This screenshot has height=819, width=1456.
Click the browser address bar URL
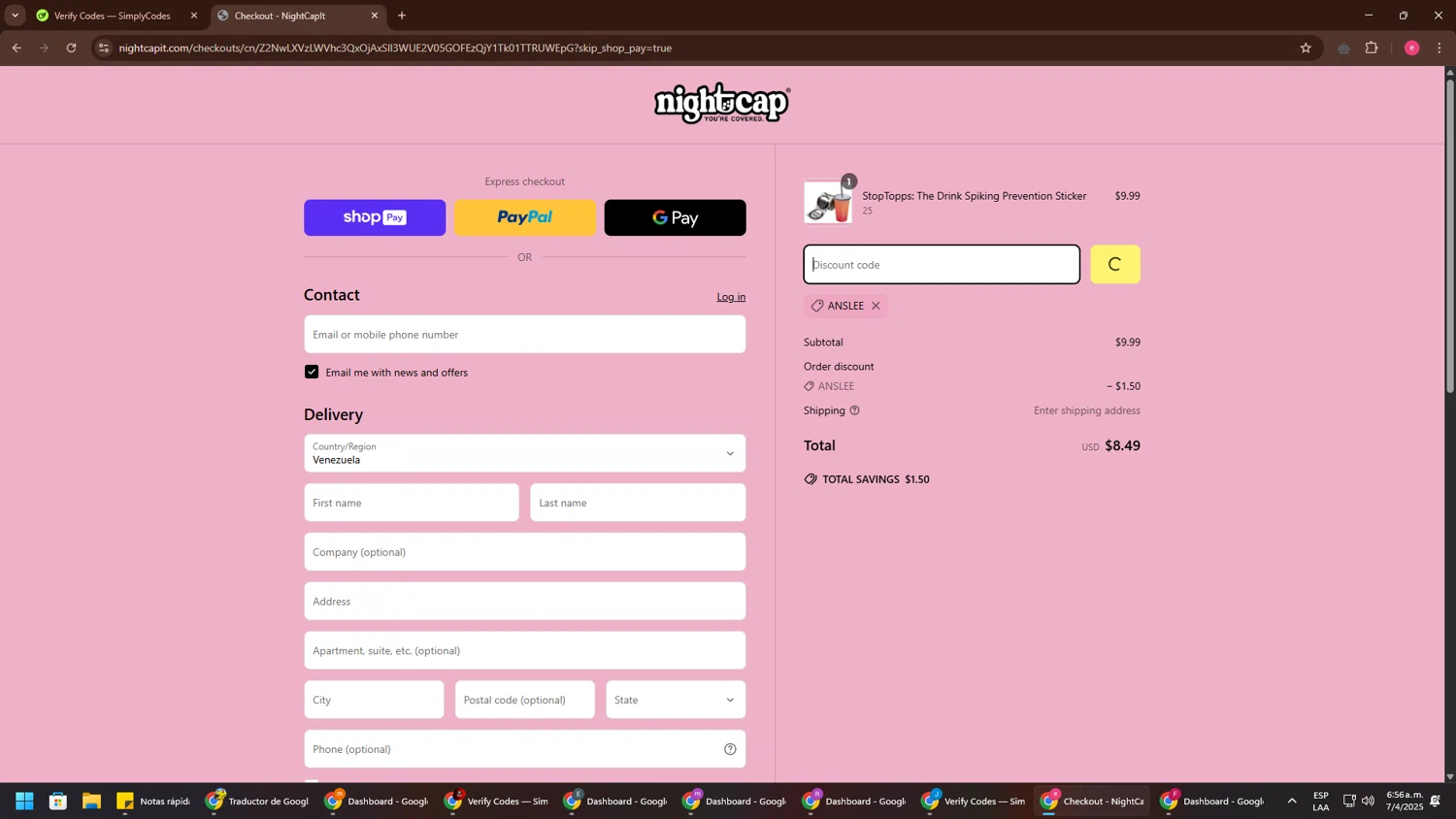tap(395, 48)
